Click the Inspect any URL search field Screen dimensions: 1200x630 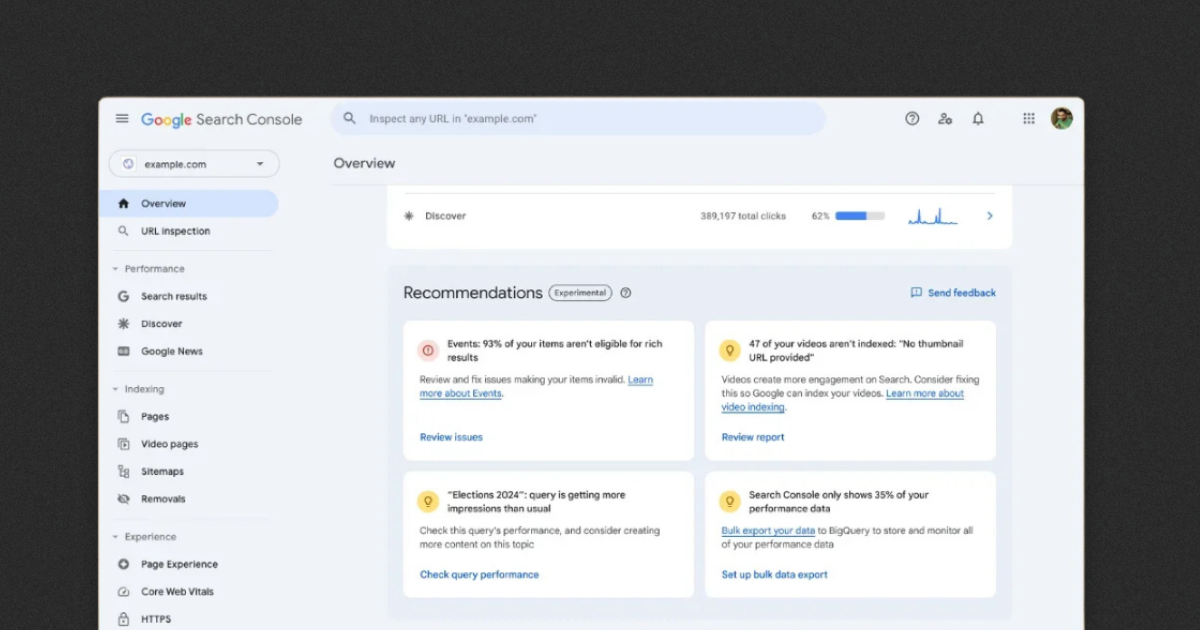[x=578, y=118]
